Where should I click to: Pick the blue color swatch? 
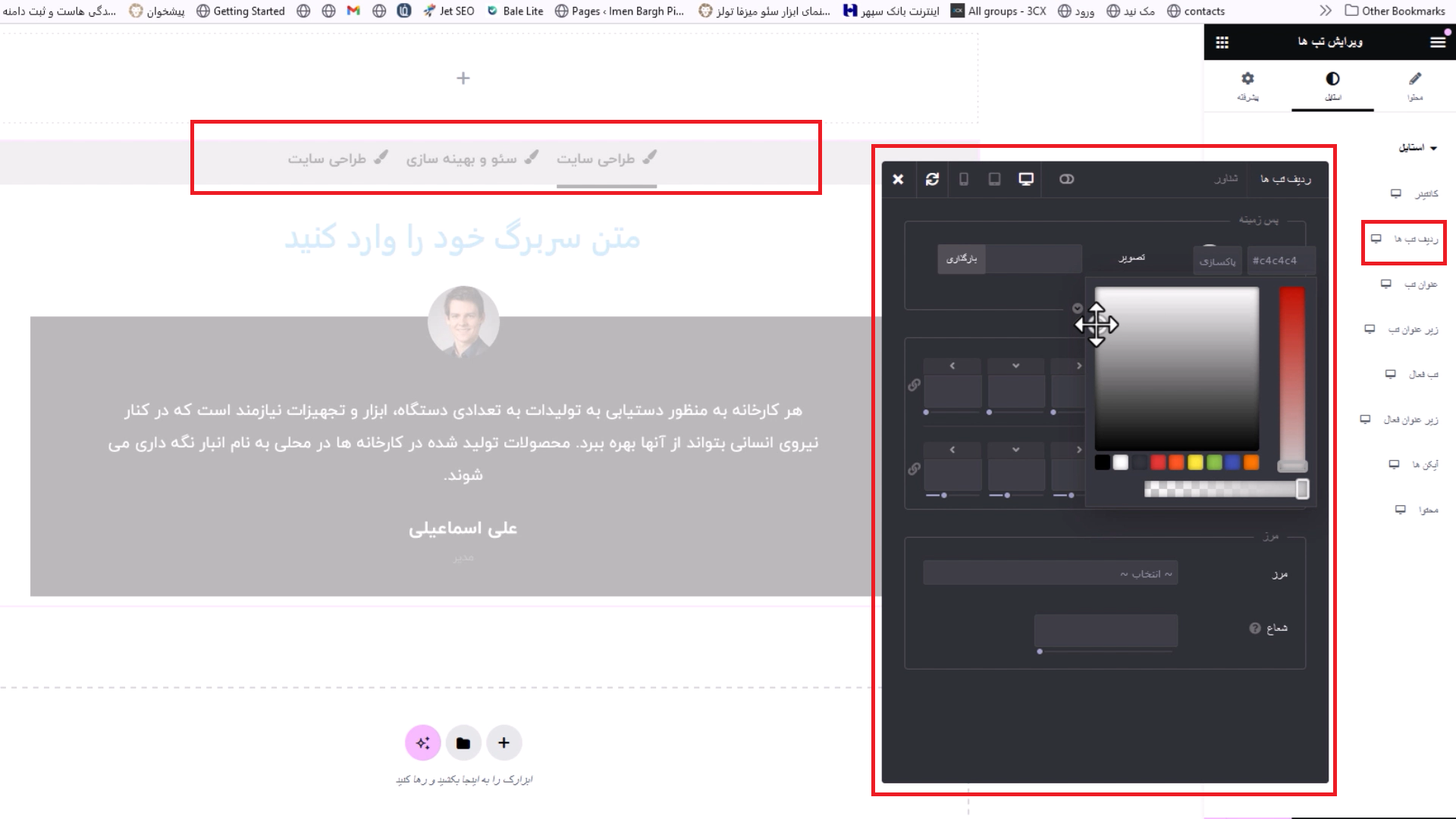(x=1233, y=463)
